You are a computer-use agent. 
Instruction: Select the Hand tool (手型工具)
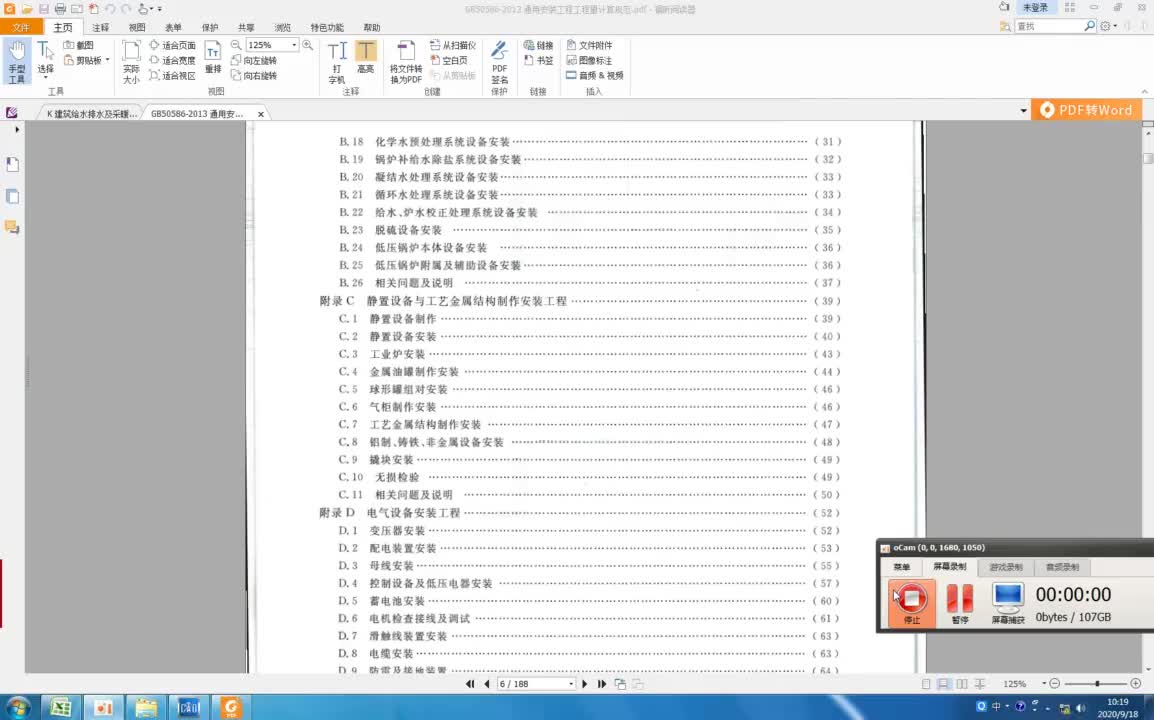16,62
